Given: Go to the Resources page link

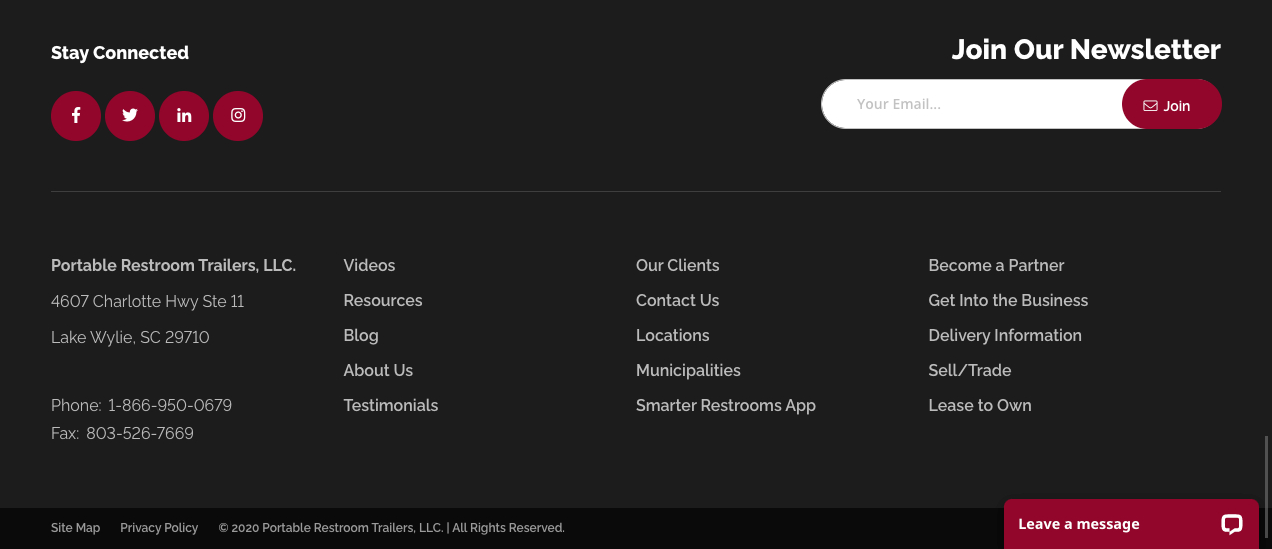Looking at the screenshot, I should 383,300.
